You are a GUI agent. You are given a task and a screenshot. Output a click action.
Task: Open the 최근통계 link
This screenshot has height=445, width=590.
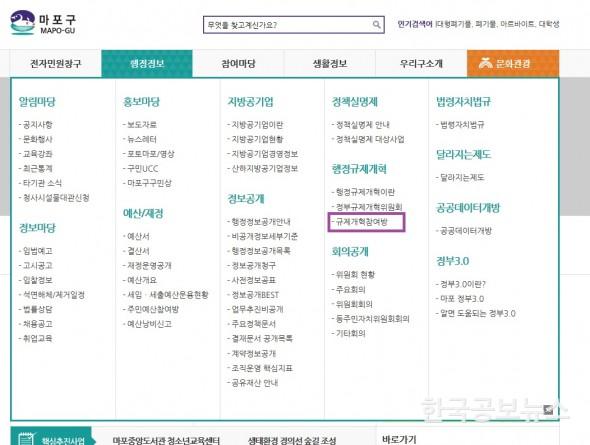(37, 169)
